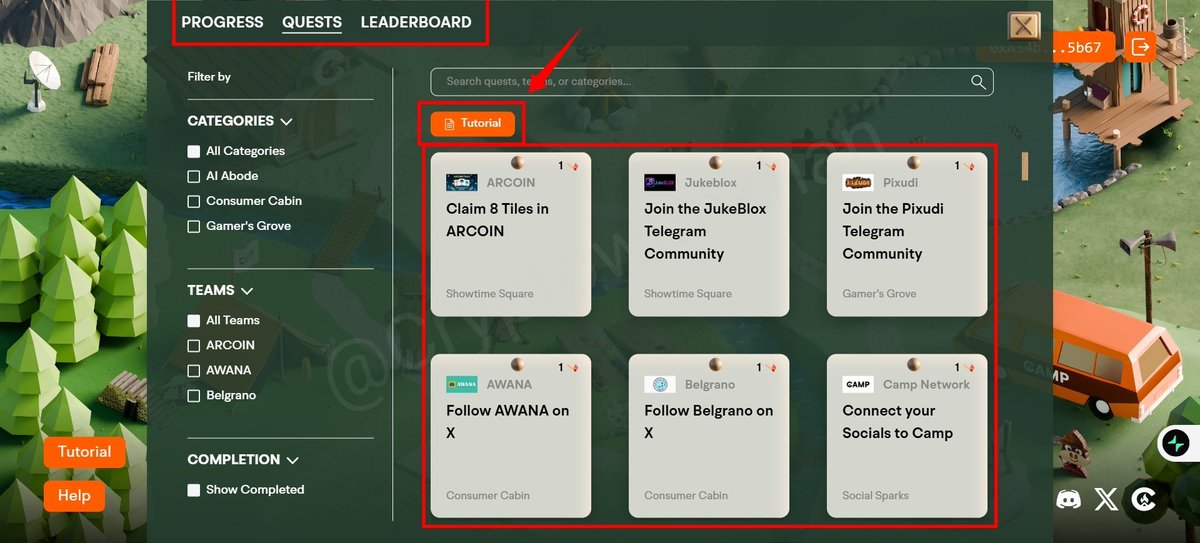
Task: Open the Discord link icon
Action: 1068,497
